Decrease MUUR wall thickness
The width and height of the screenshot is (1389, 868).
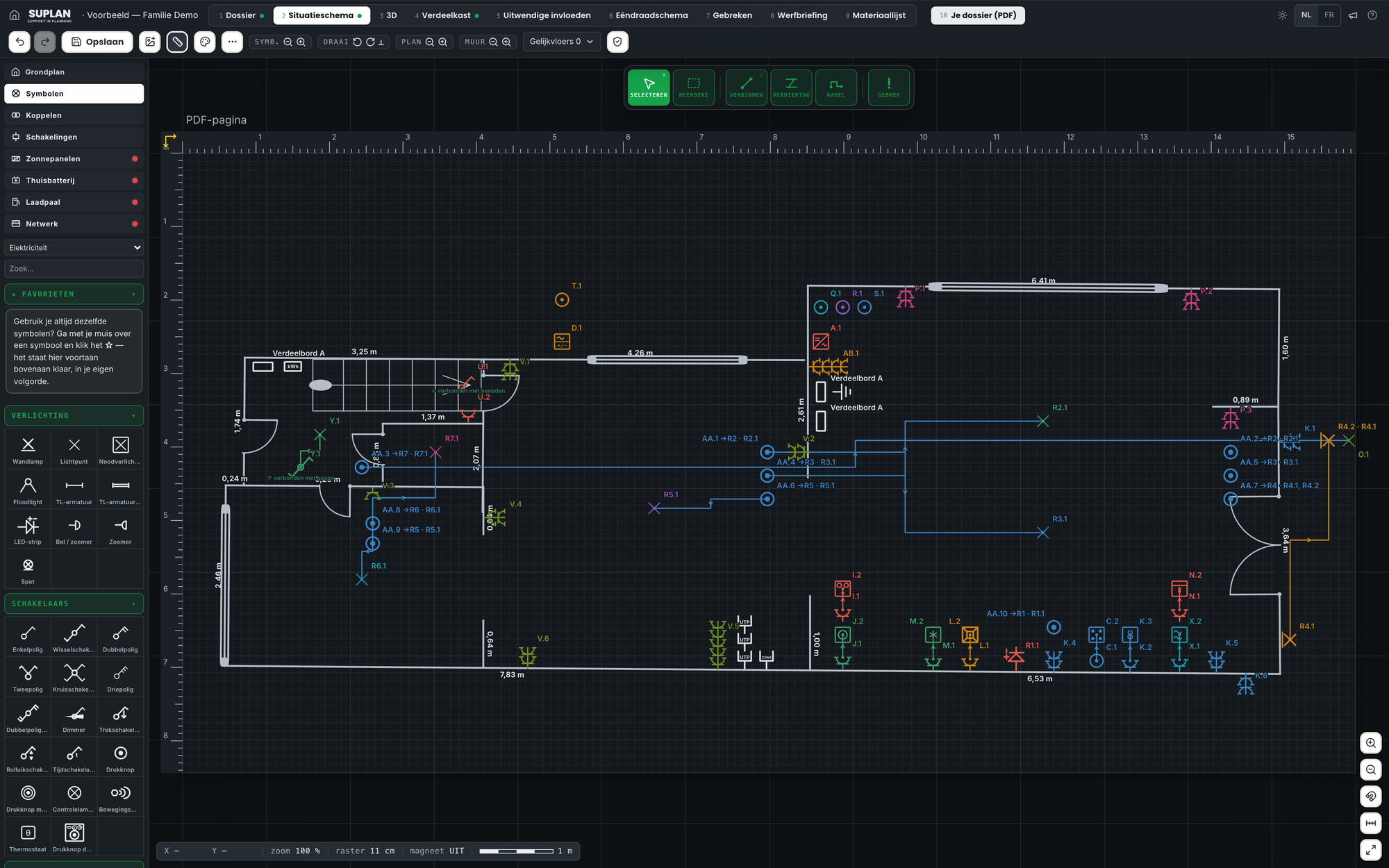[x=493, y=42]
